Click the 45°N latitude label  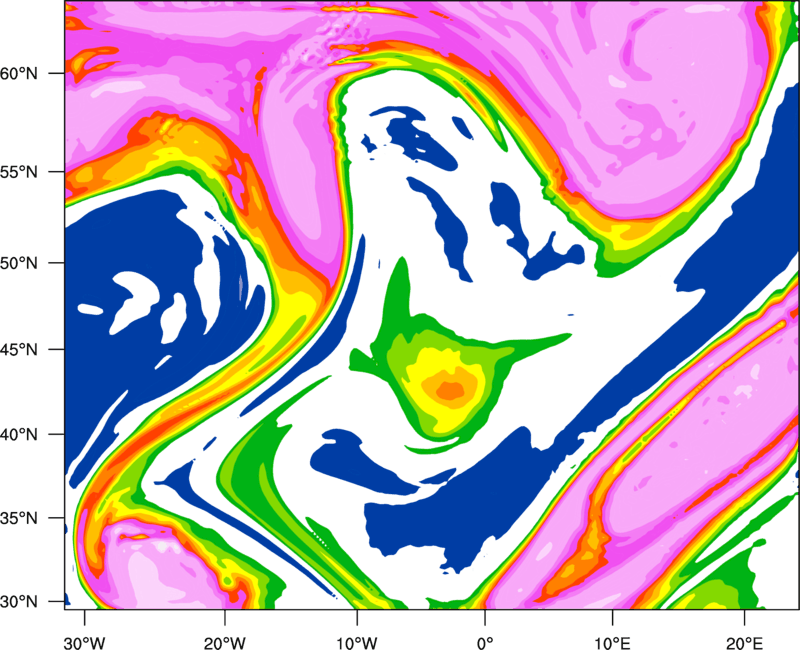click(x=19, y=349)
